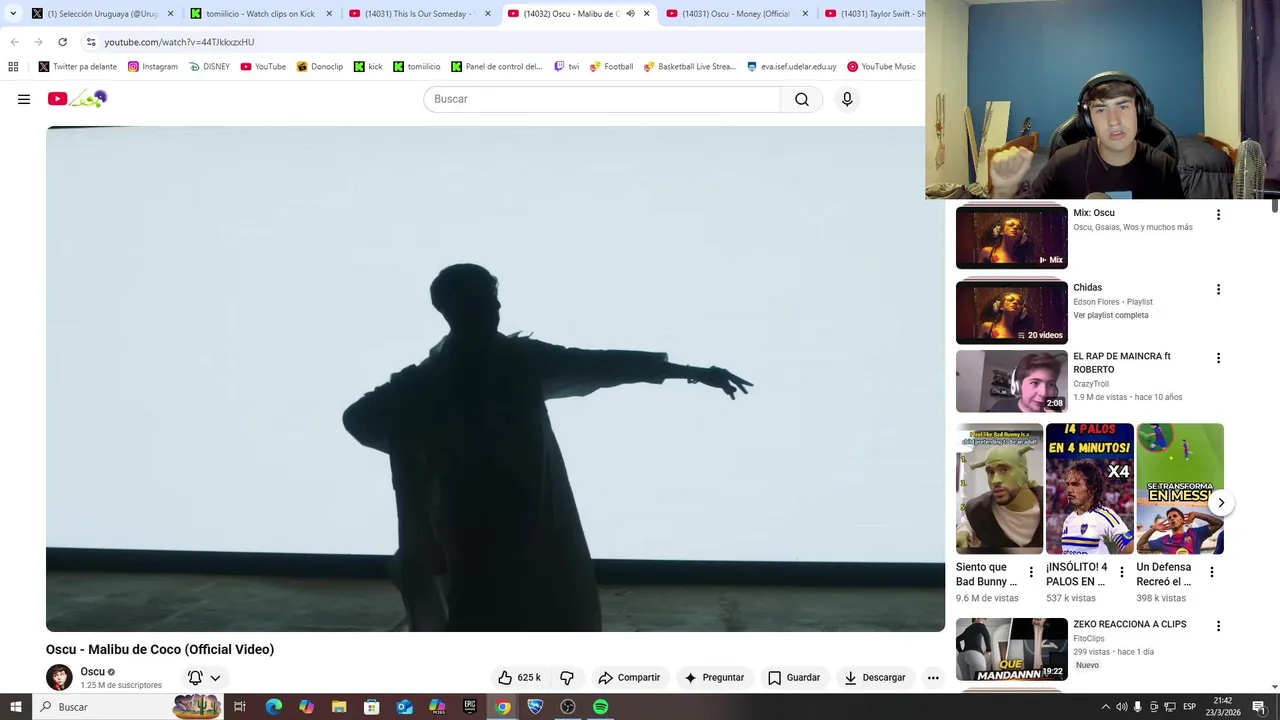Open ZEKO REACCIONA A CLIPS title
This screenshot has height=720, width=1280.
(1130, 624)
